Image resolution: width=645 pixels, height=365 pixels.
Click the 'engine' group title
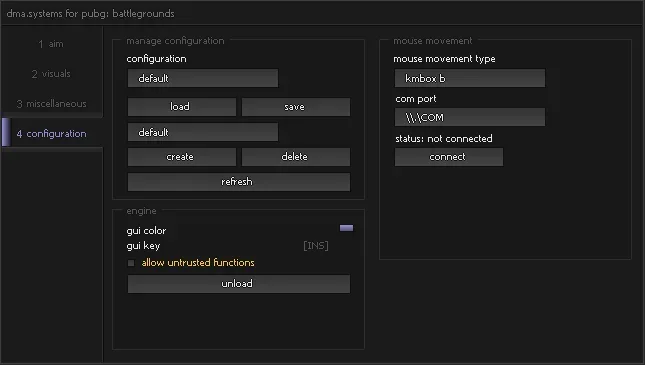(142, 211)
